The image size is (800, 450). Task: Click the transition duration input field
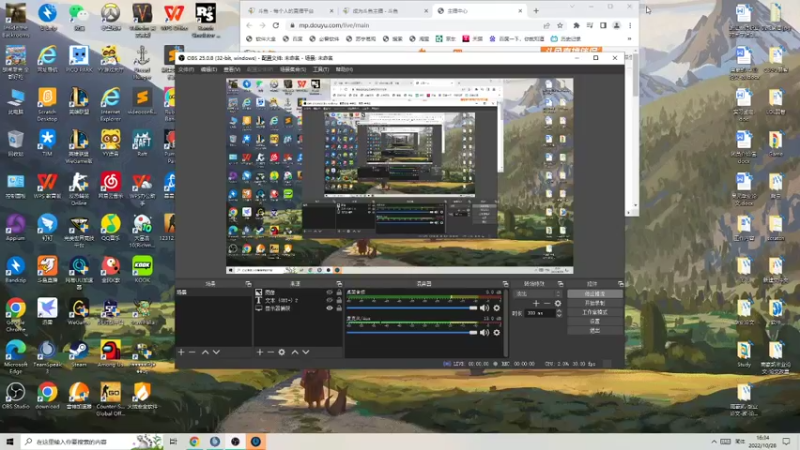coord(540,313)
